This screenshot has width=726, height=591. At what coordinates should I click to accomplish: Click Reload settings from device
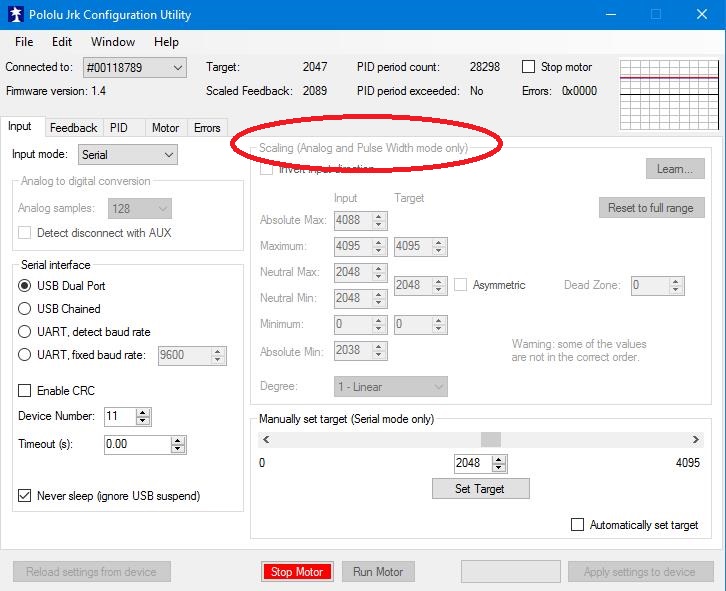92,572
